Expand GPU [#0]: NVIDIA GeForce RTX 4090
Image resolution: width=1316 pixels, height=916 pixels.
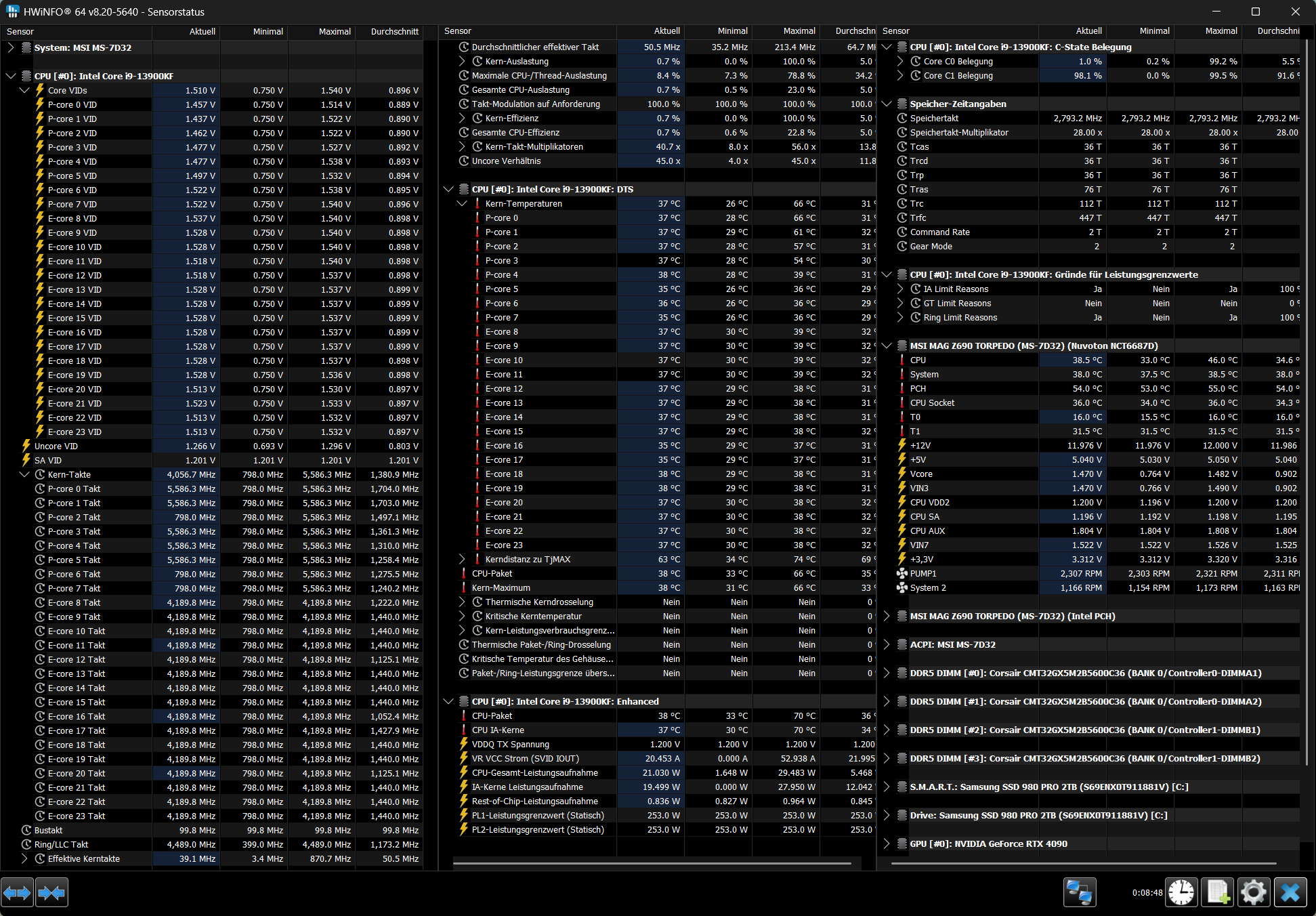[887, 844]
